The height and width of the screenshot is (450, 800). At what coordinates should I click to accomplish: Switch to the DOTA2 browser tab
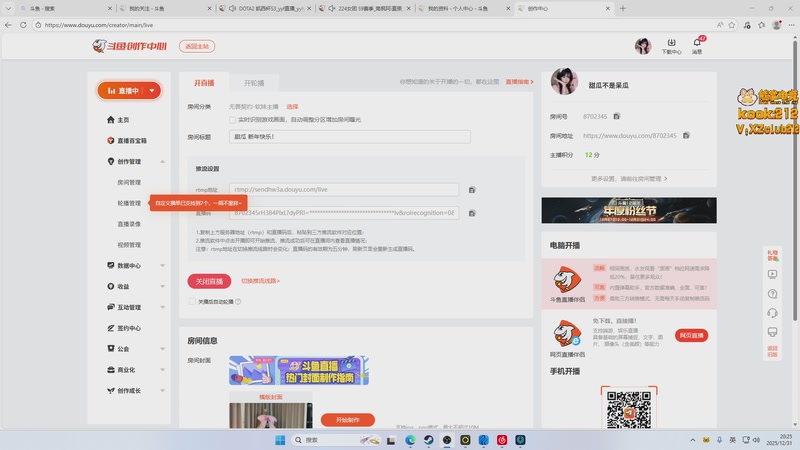coord(264,8)
